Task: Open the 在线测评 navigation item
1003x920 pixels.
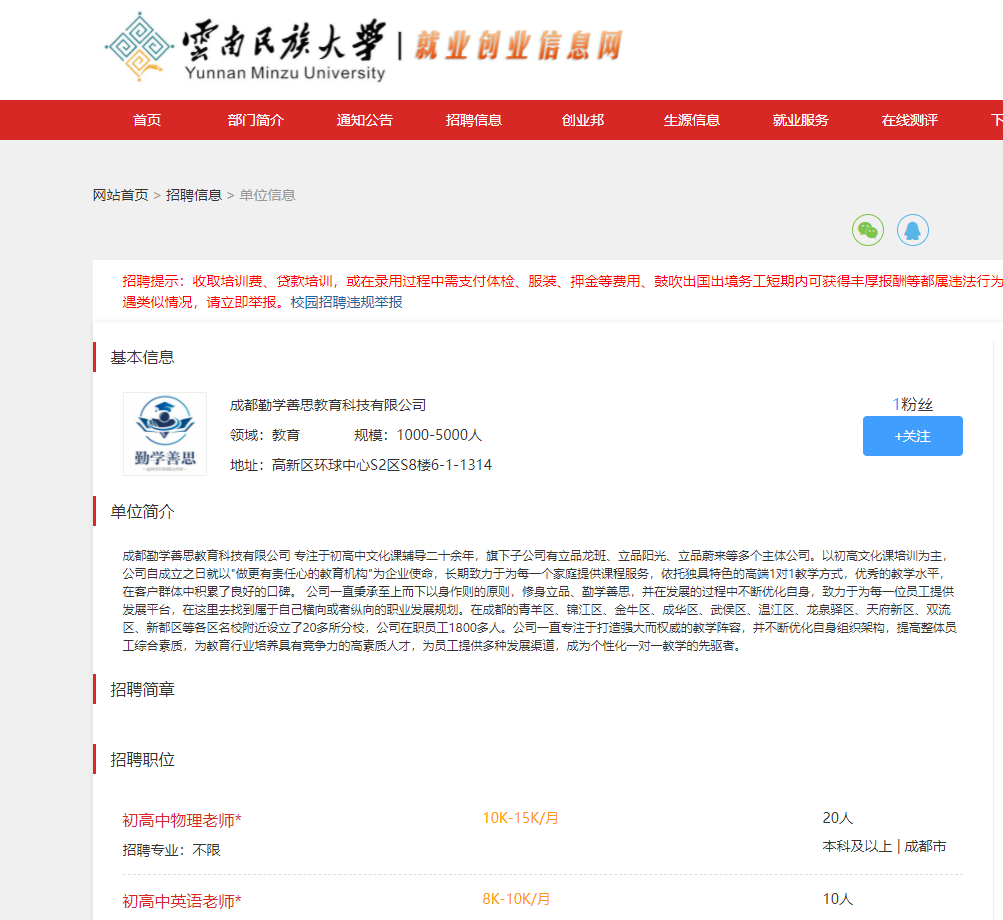Action: click(x=910, y=120)
